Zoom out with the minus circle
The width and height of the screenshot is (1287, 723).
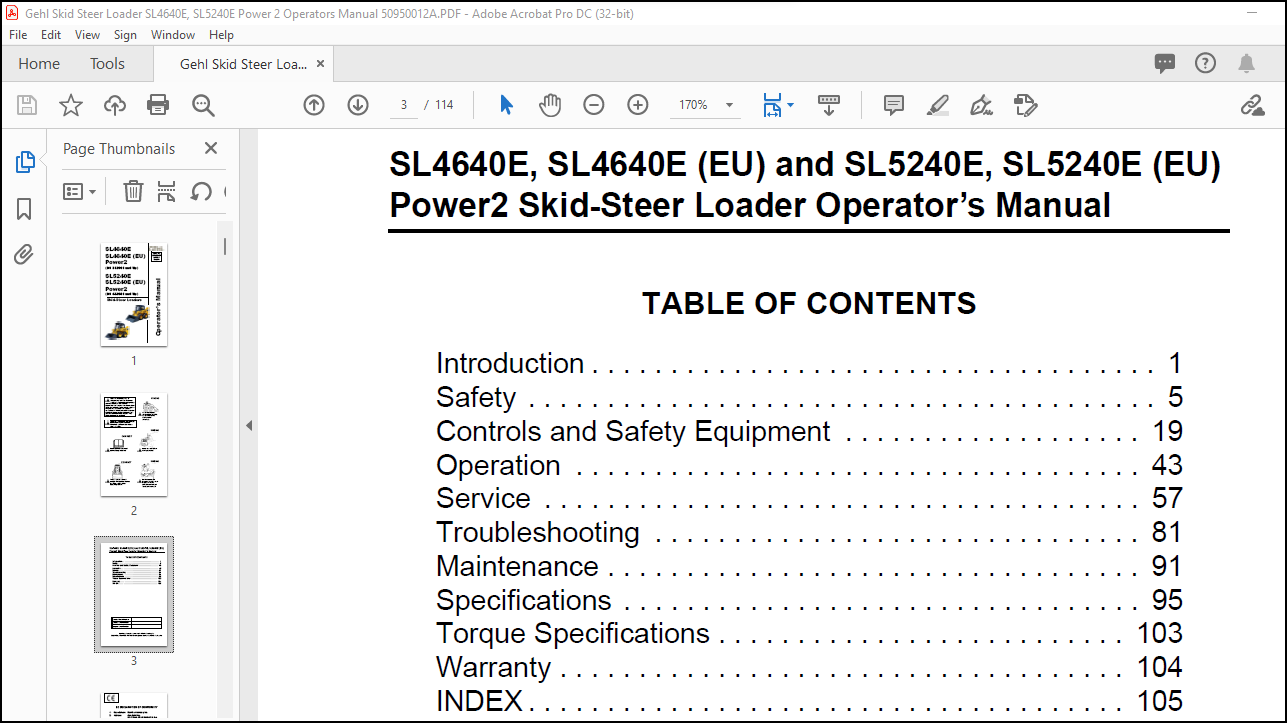click(x=594, y=105)
